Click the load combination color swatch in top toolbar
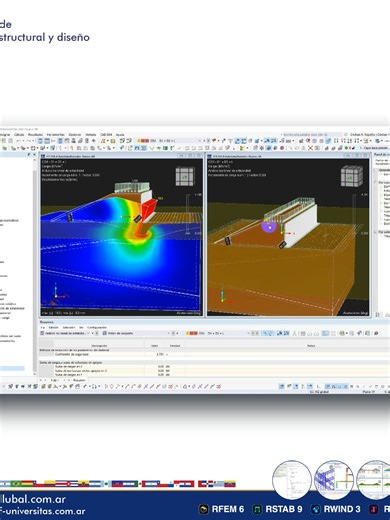Screen dimensions: 390x520 pos(143,141)
